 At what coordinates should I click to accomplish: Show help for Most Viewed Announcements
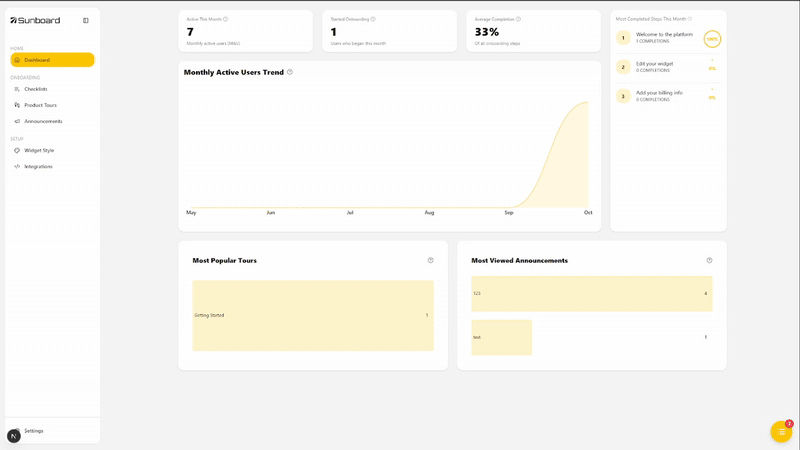[710, 260]
